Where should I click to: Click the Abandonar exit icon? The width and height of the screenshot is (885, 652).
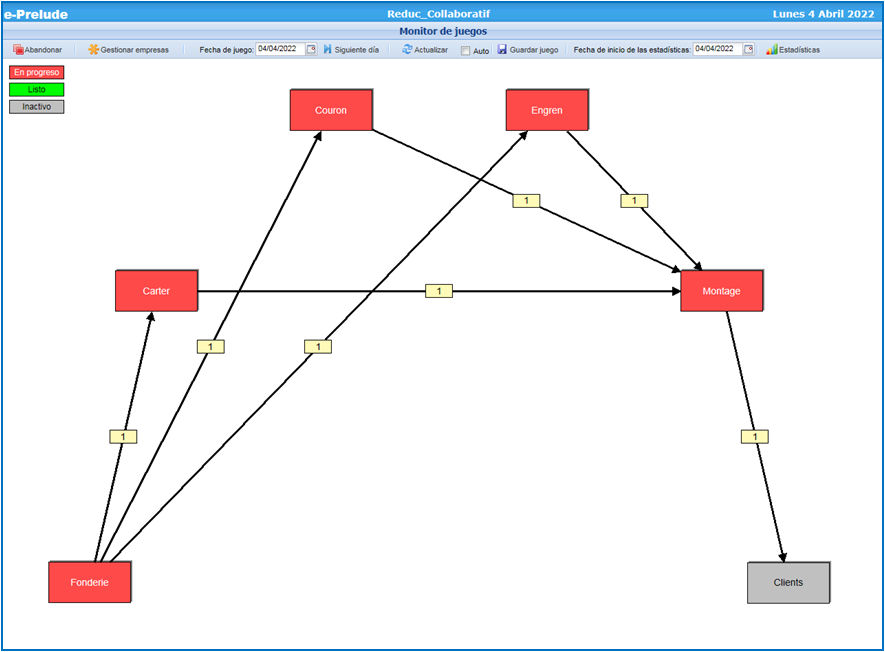(x=16, y=49)
